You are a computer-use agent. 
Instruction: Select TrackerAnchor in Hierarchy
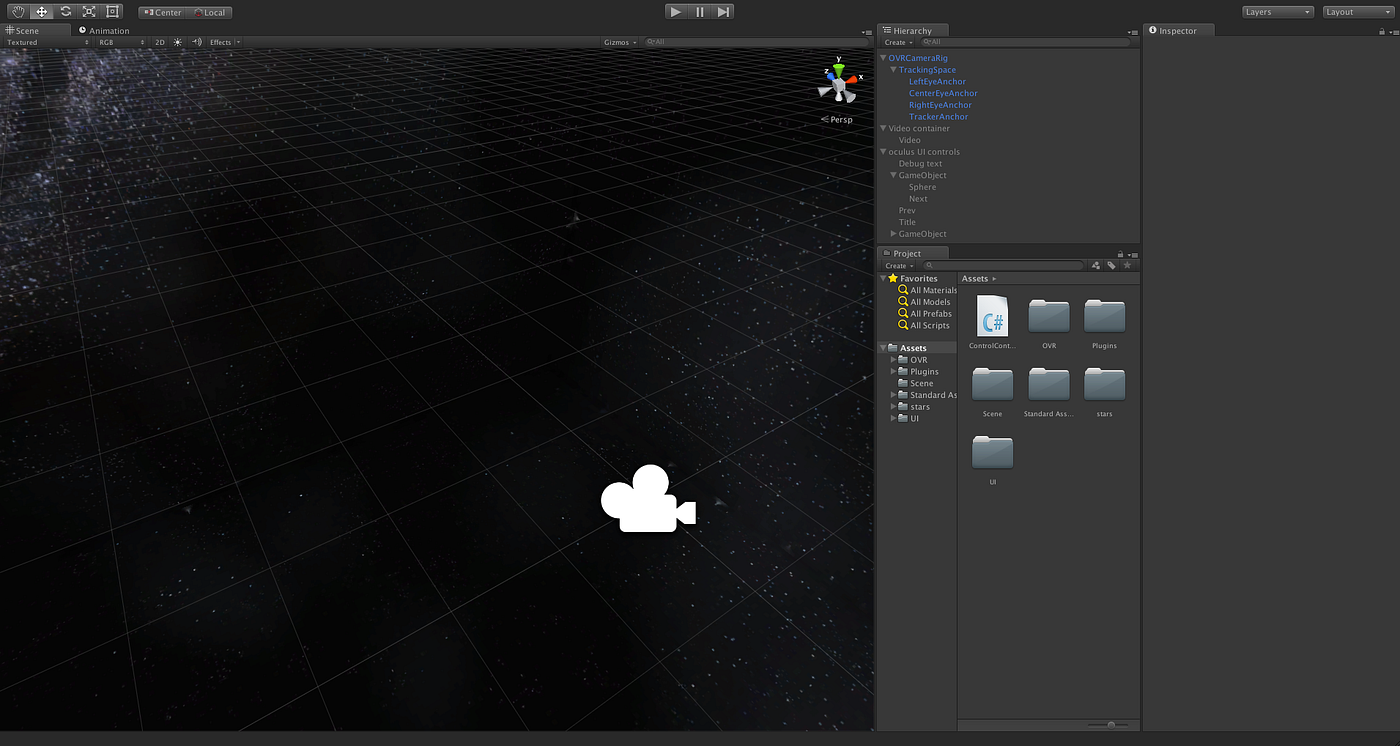click(x=938, y=117)
